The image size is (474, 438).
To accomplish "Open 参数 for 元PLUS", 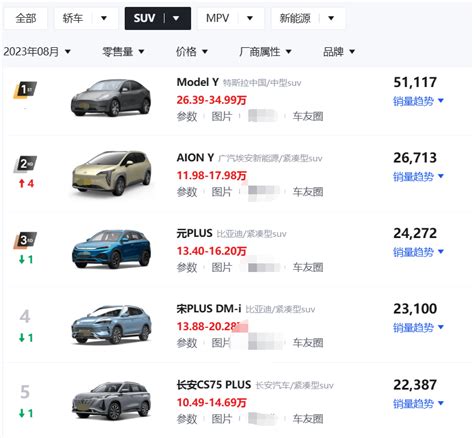I will (187, 267).
